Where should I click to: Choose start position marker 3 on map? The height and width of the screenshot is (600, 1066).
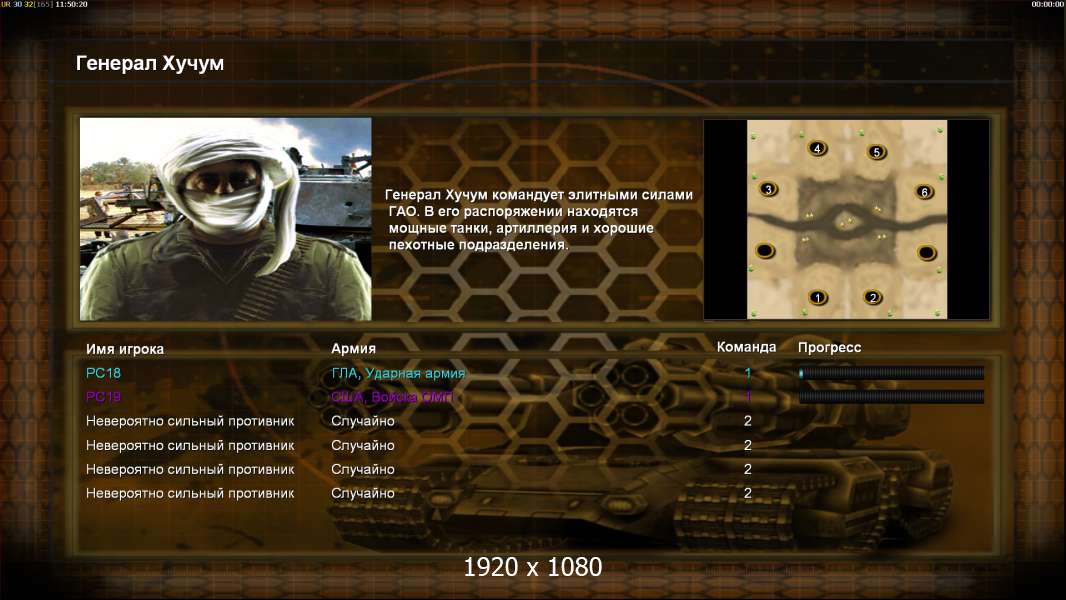pos(768,189)
